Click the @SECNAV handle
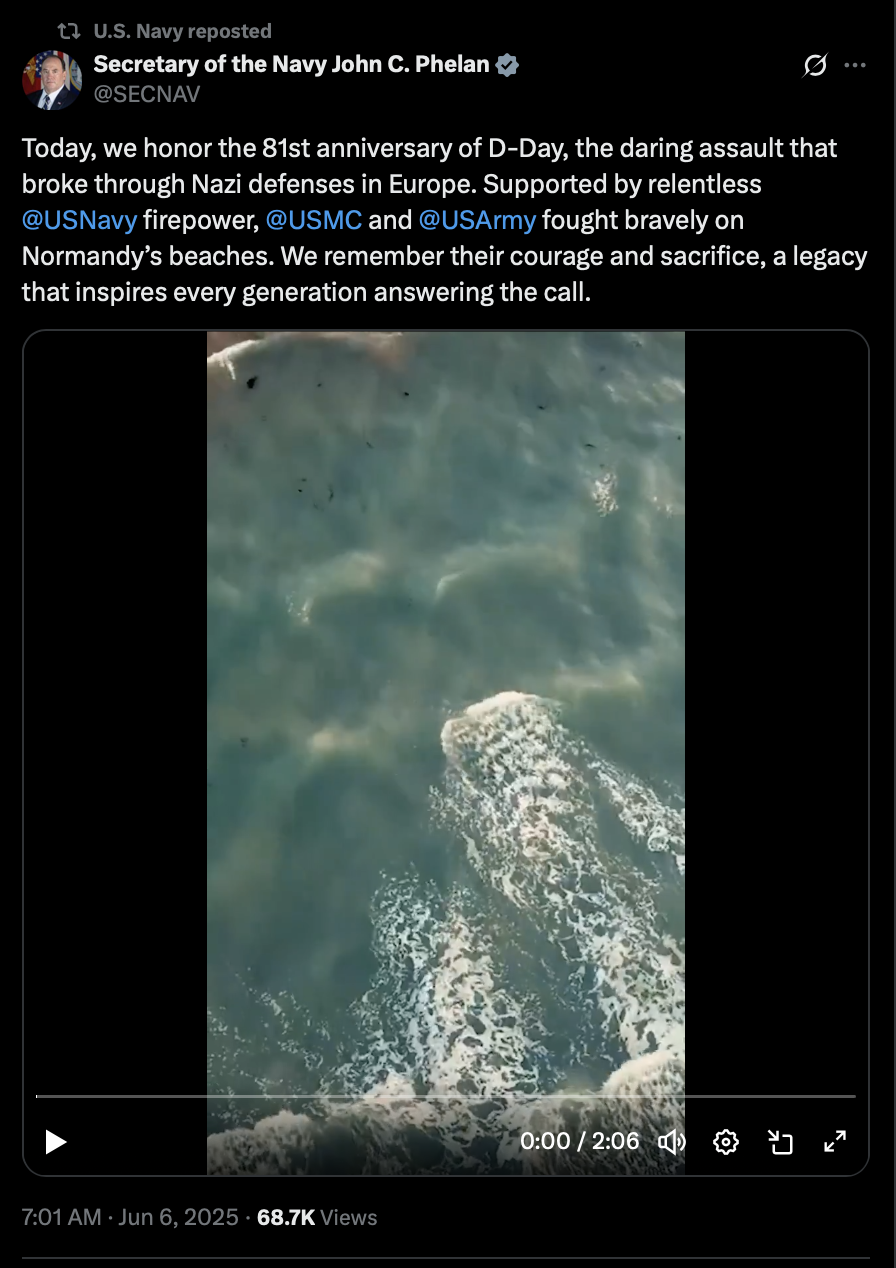Viewport: 896px width, 1268px height. tap(147, 94)
